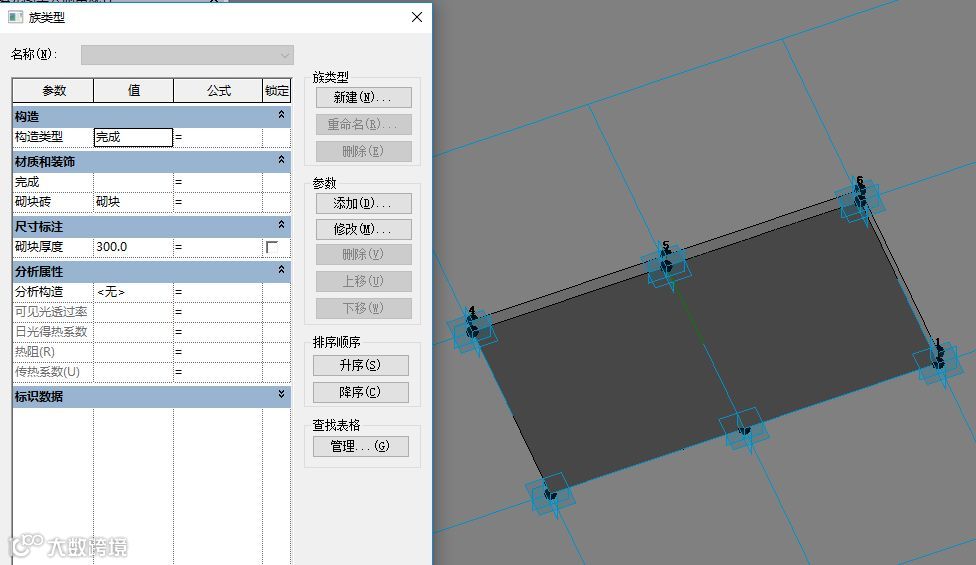This screenshot has height=565, width=976.
Task: Select the 可见光透过率 parameter row
Action: (x=53, y=312)
